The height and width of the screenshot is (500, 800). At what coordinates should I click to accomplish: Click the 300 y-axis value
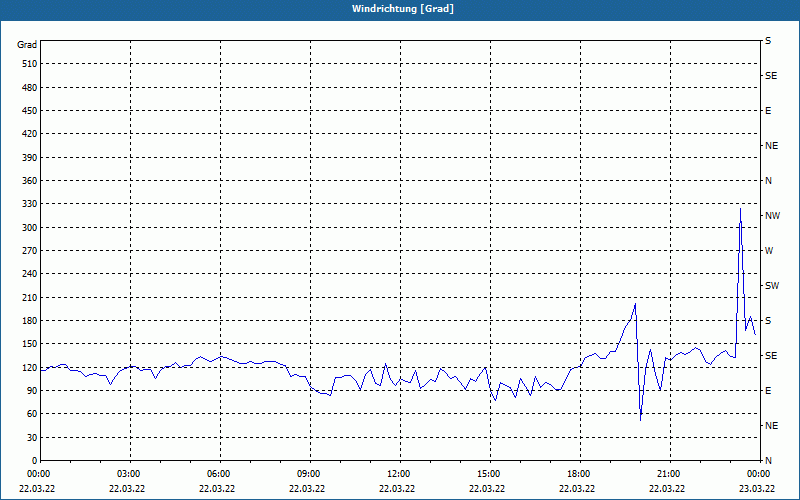(30, 228)
